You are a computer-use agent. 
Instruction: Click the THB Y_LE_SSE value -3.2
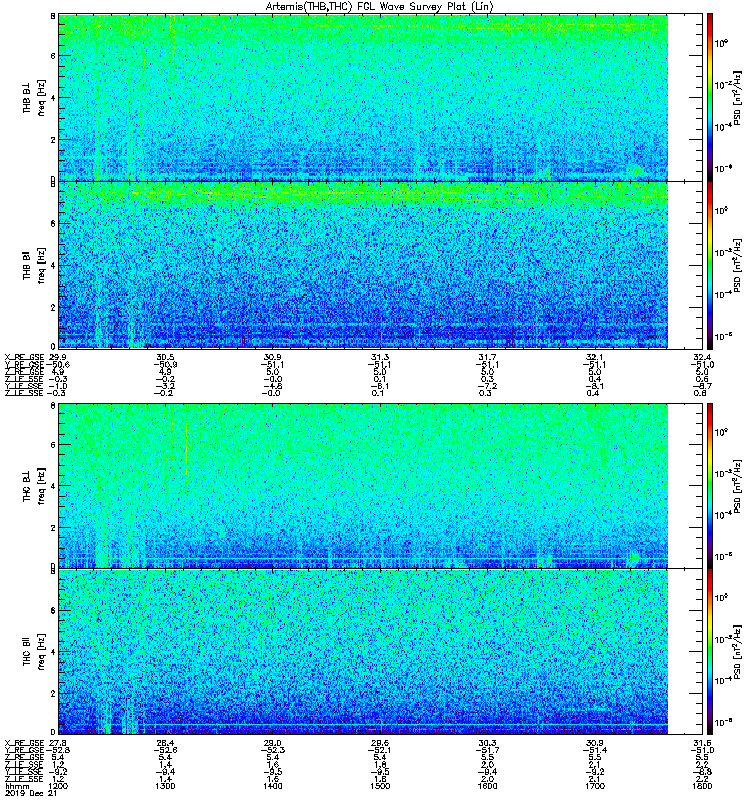[165, 386]
